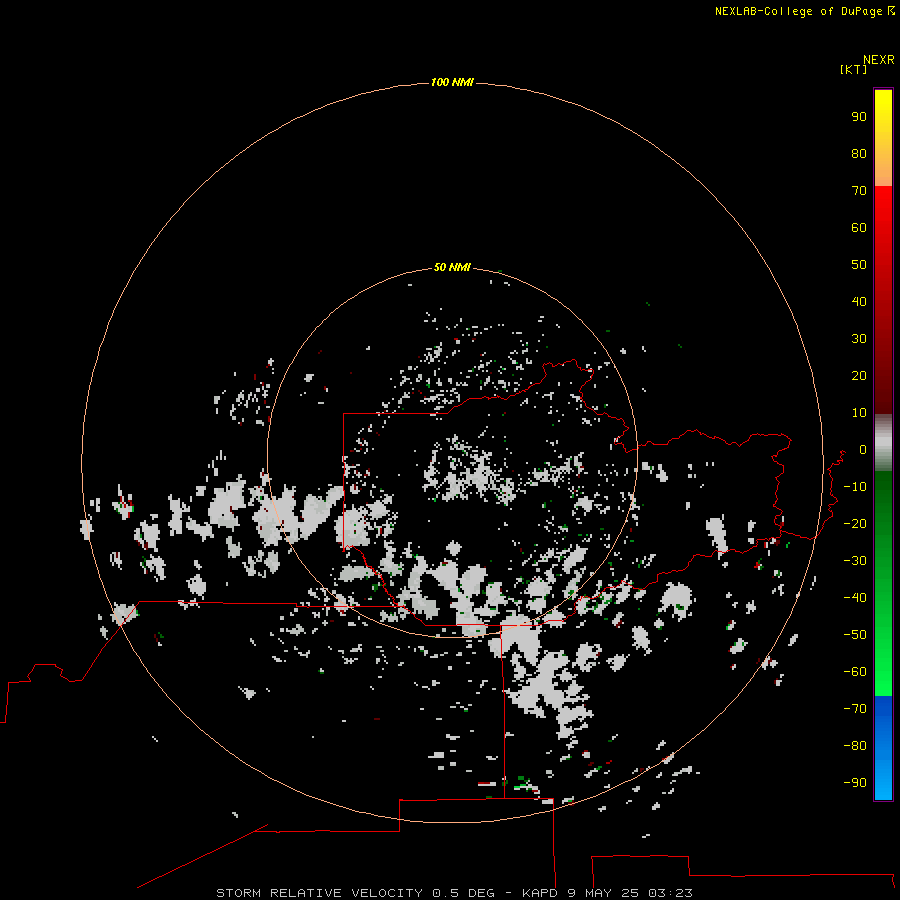Click the 100 NMI range ring label
Image resolution: width=900 pixels, height=900 pixels.
click(452, 83)
